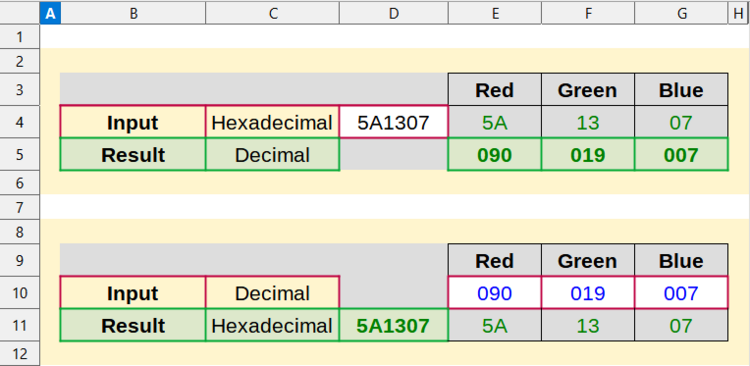Select column A header
Image resolution: width=750 pixels, height=366 pixels.
(50, 14)
